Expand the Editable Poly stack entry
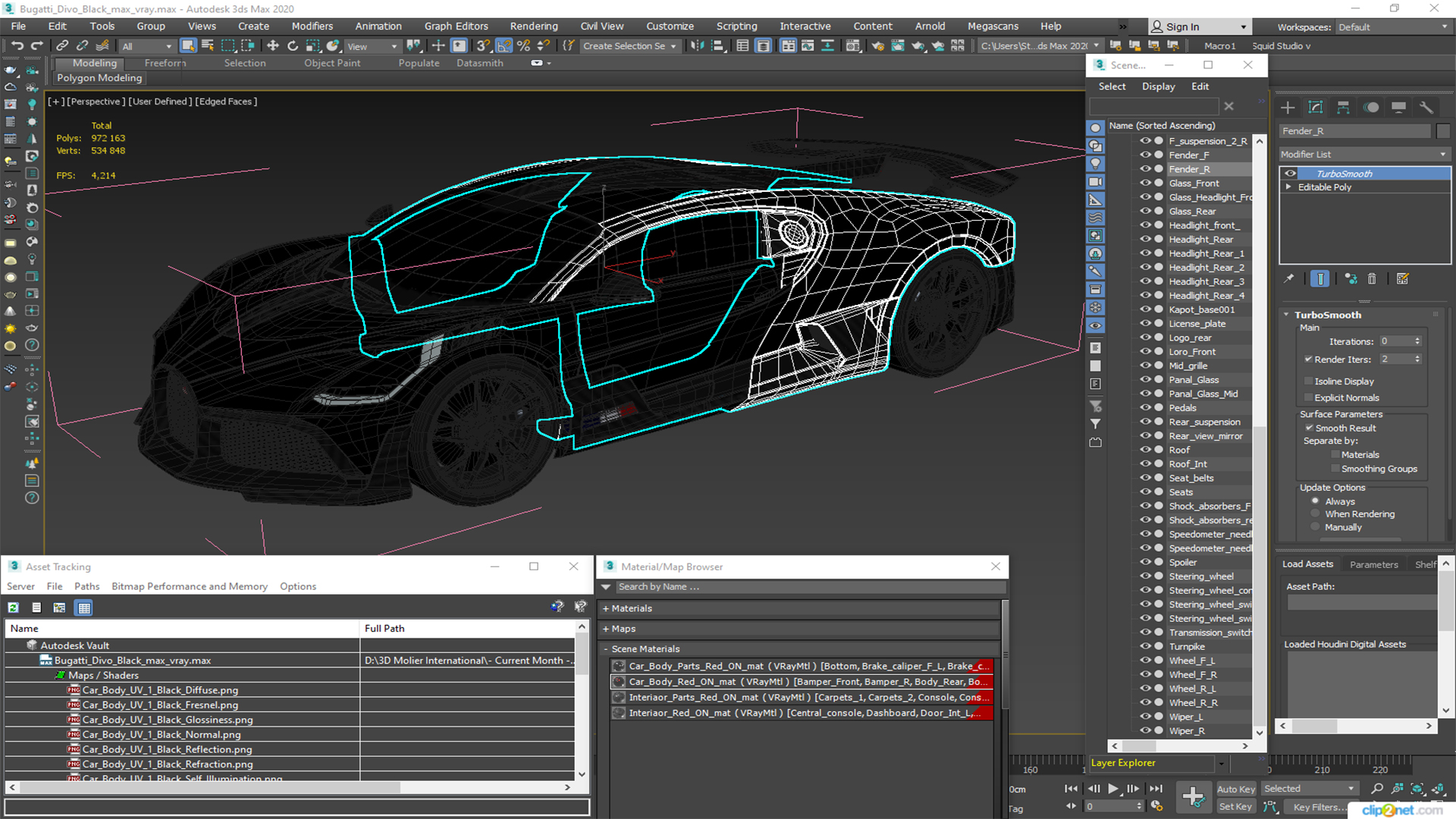1456x819 pixels. [1288, 187]
